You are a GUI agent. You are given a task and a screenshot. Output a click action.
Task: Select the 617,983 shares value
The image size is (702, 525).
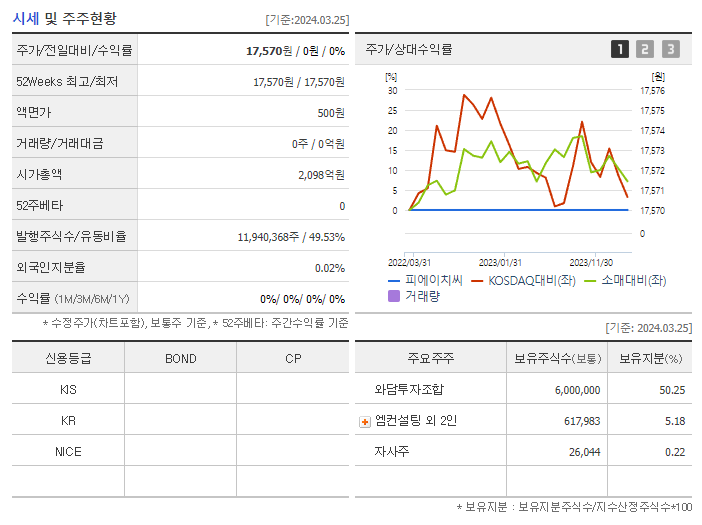pyautogui.click(x=582, y=421)
